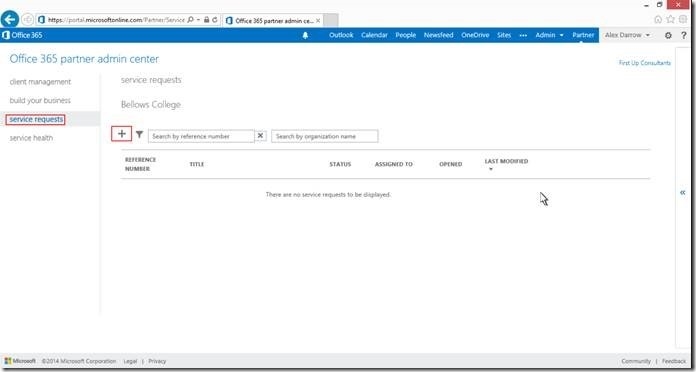
Task: Open the browser tools gear icon
Action: 683,19
